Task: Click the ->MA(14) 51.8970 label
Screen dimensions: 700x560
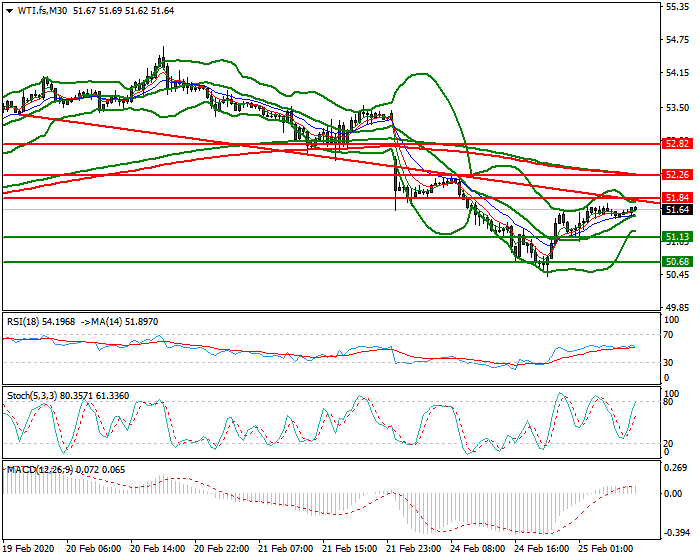Action: click(x=119, y=322)
